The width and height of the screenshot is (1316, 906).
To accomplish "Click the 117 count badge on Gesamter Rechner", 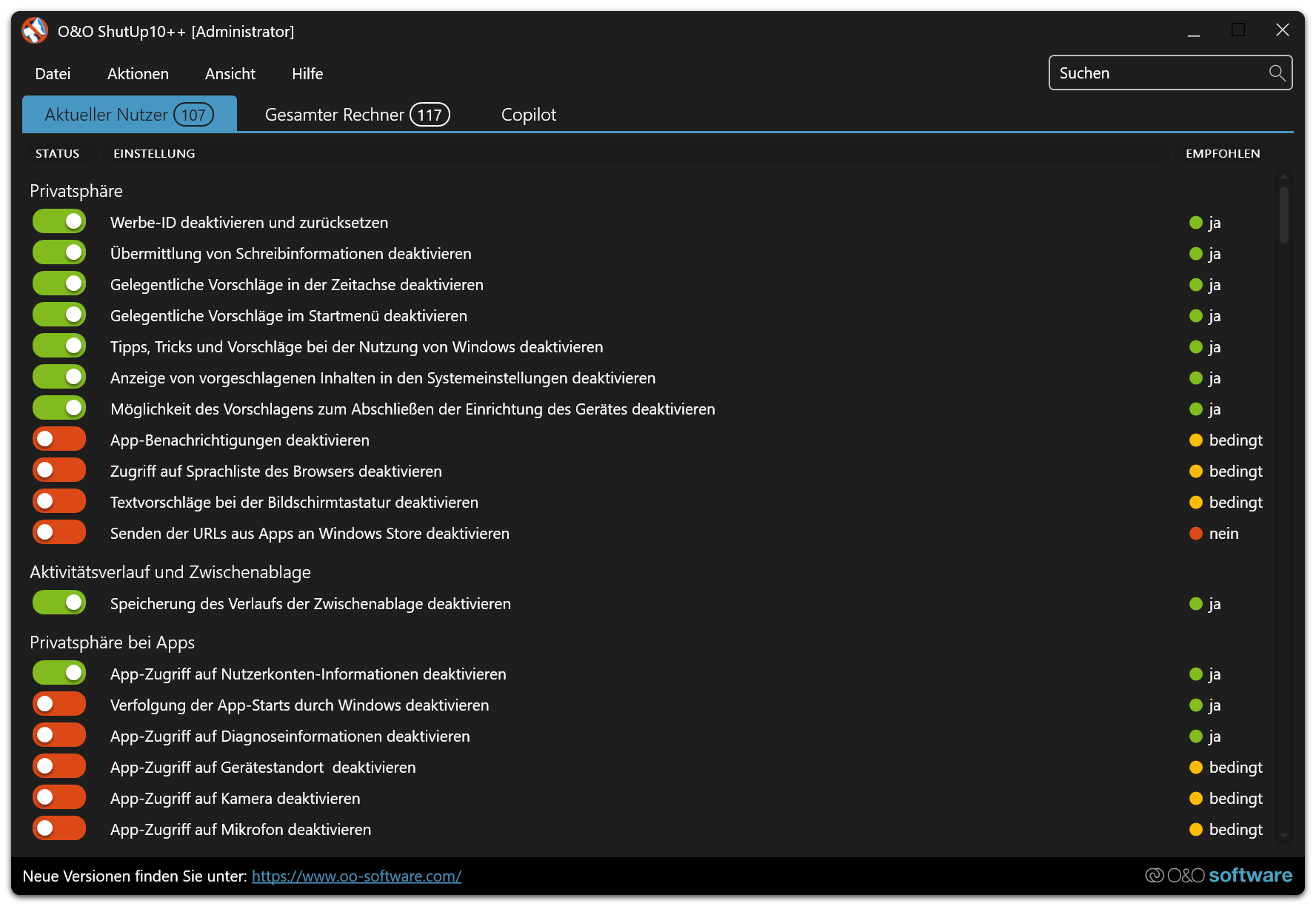I will (430, 115).
